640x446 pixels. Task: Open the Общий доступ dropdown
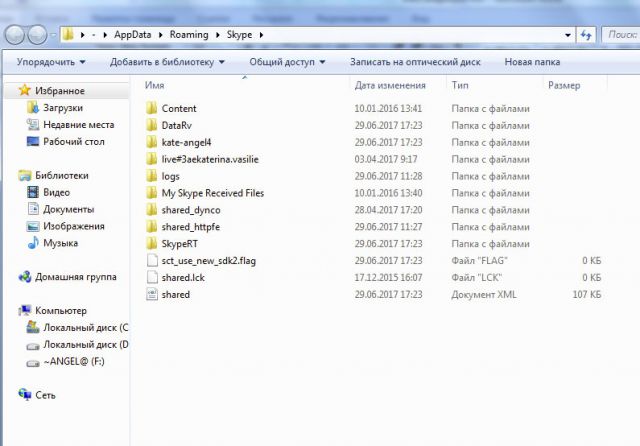point(287,62)
